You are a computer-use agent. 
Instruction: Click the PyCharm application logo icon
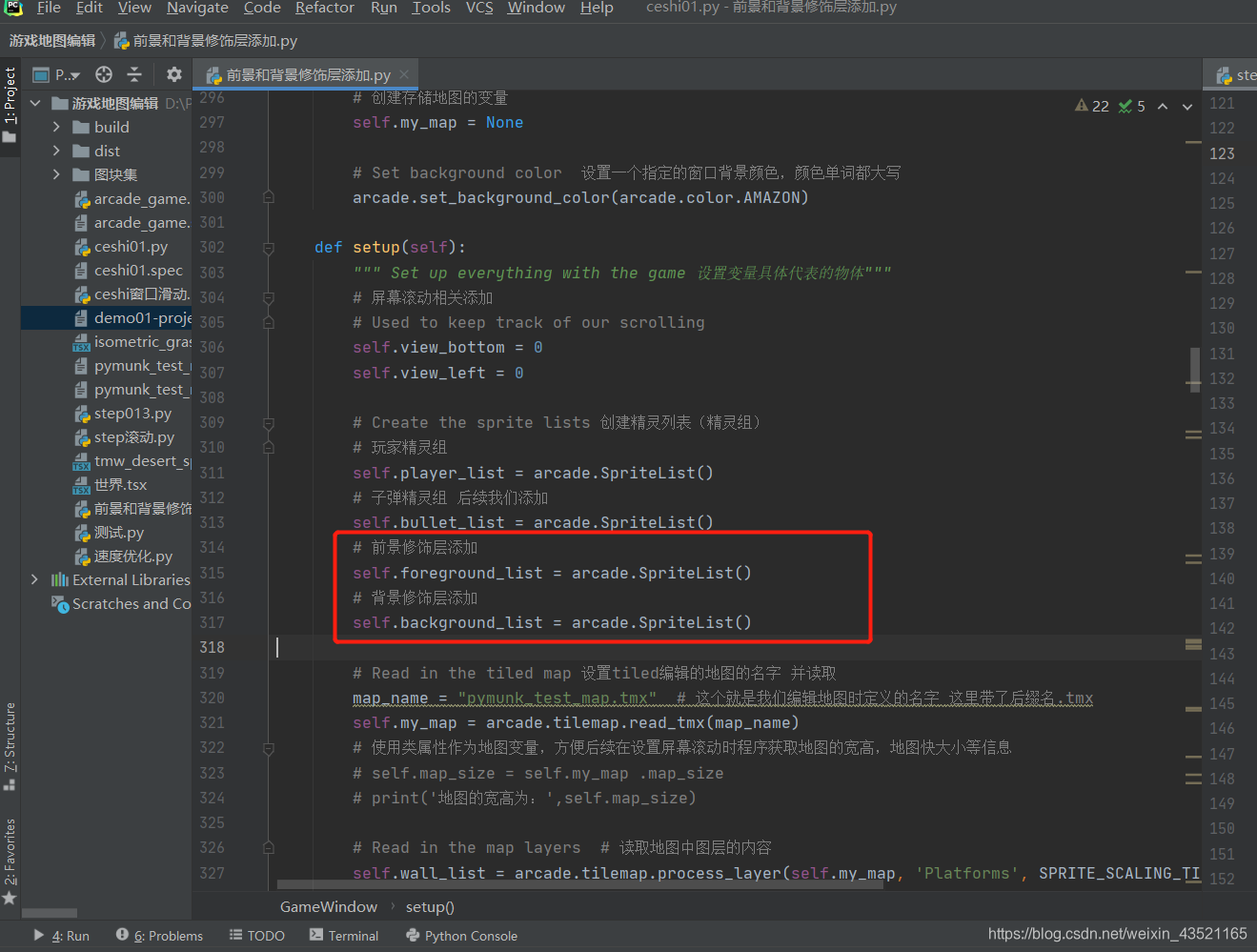(x=13, y=8)
